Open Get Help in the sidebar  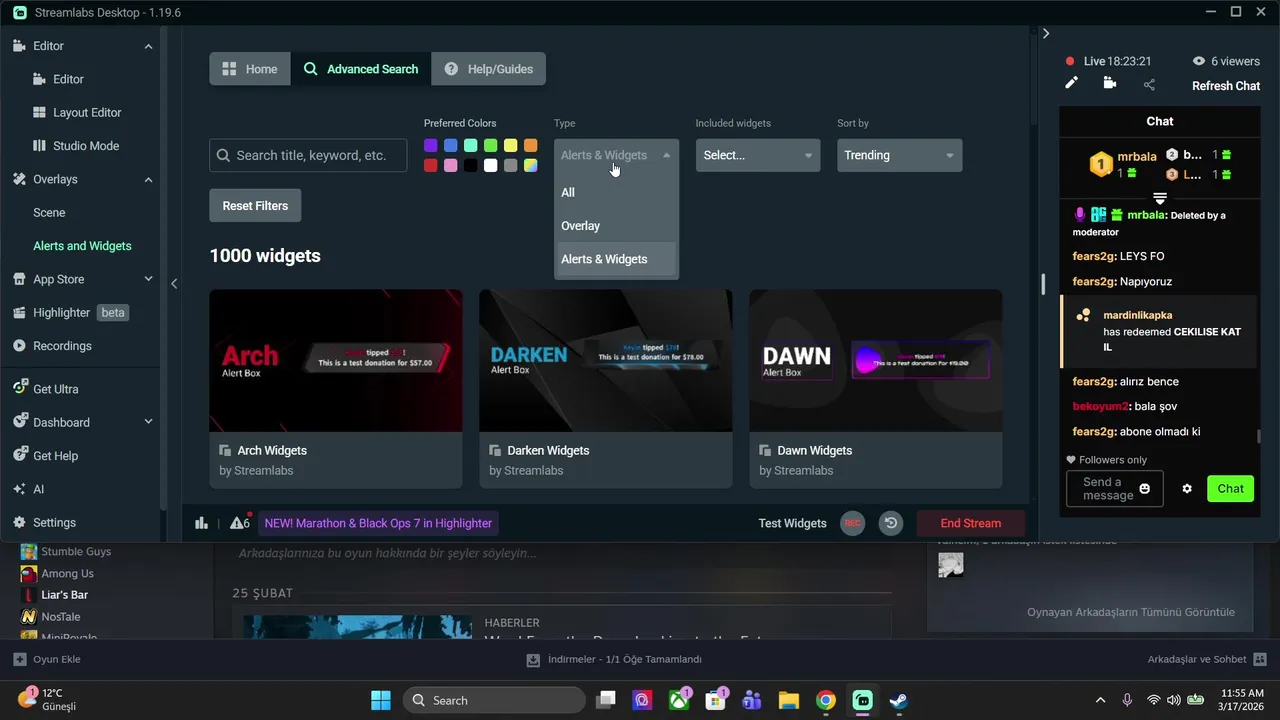coord(45,456)
